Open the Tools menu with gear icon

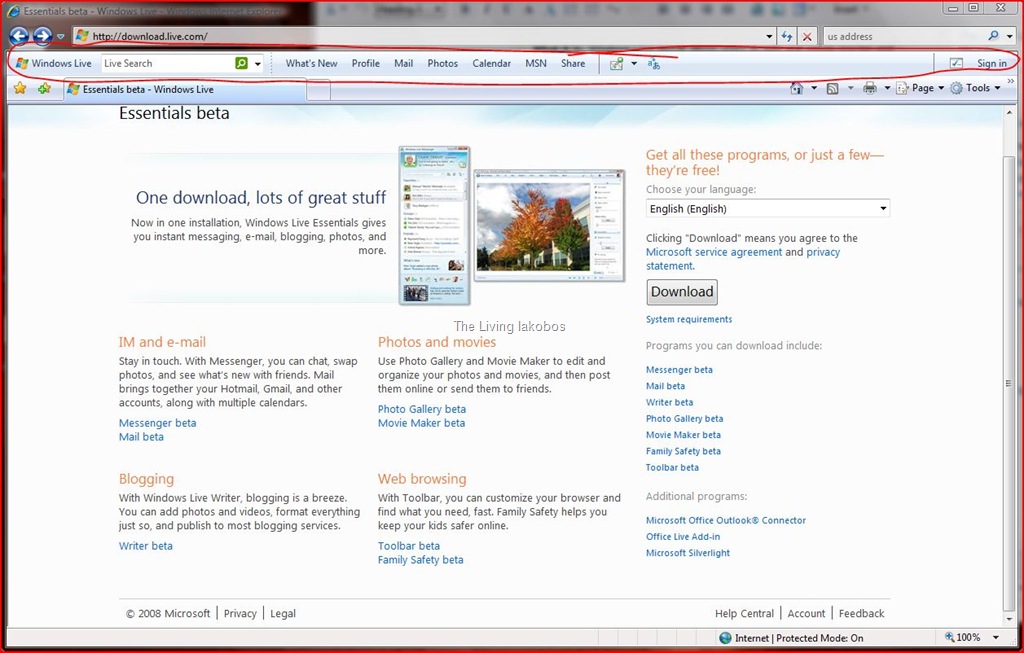tap(975, 88)
